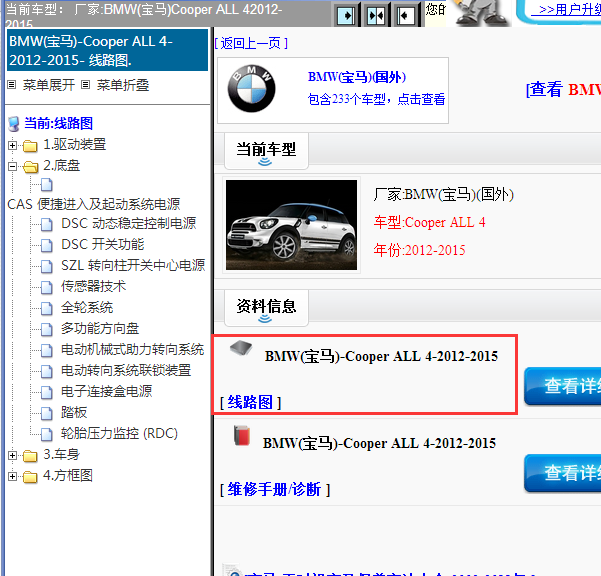Image resolution: width=601 pixels, height=576 pixels.
Task: Click the 菜单展开 list icon
Action: tap(12, 85)
